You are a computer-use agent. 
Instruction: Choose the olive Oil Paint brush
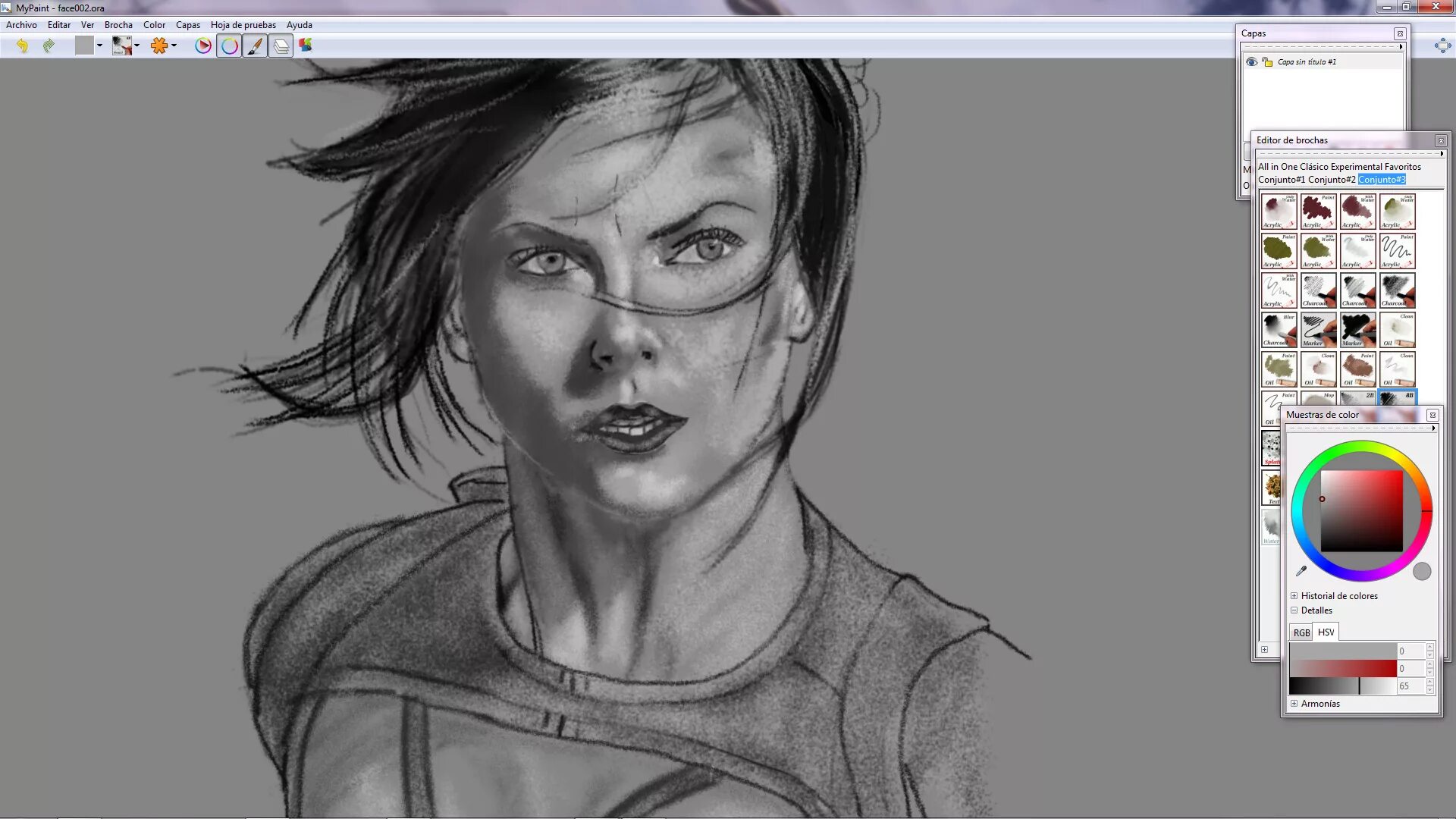(1279, 369)
